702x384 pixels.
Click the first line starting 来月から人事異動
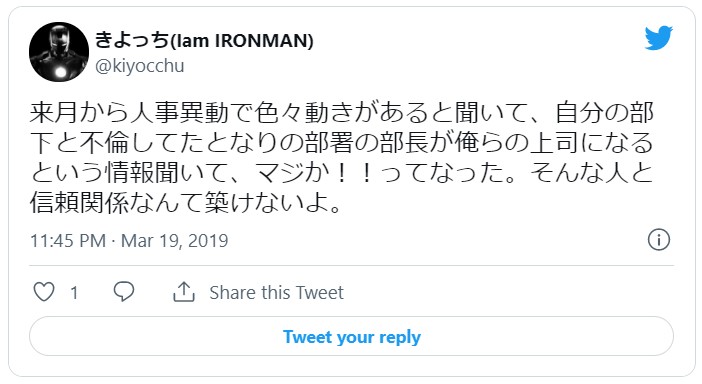pyautogui.click(x=342, y=113)
